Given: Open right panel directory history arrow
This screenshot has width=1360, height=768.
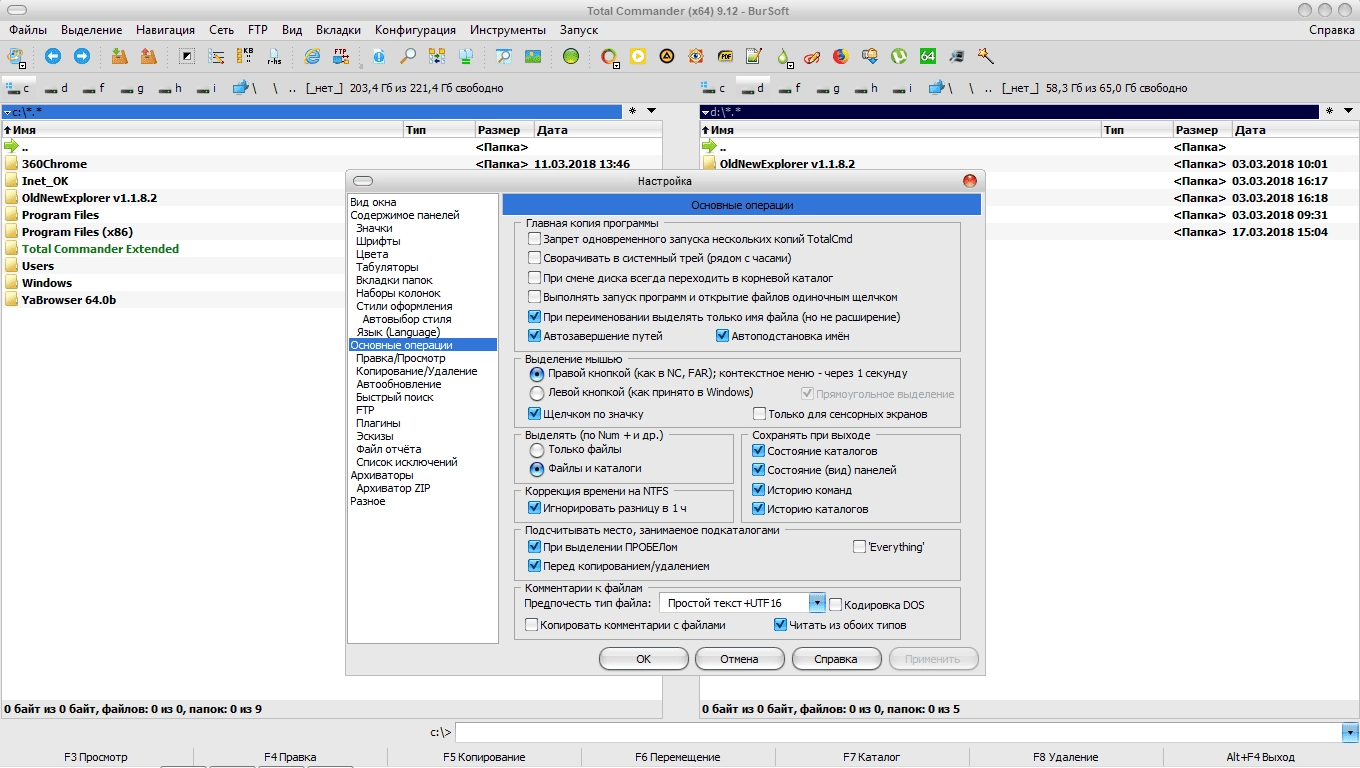Looking at the screenshot, I should pos(1349,111).
